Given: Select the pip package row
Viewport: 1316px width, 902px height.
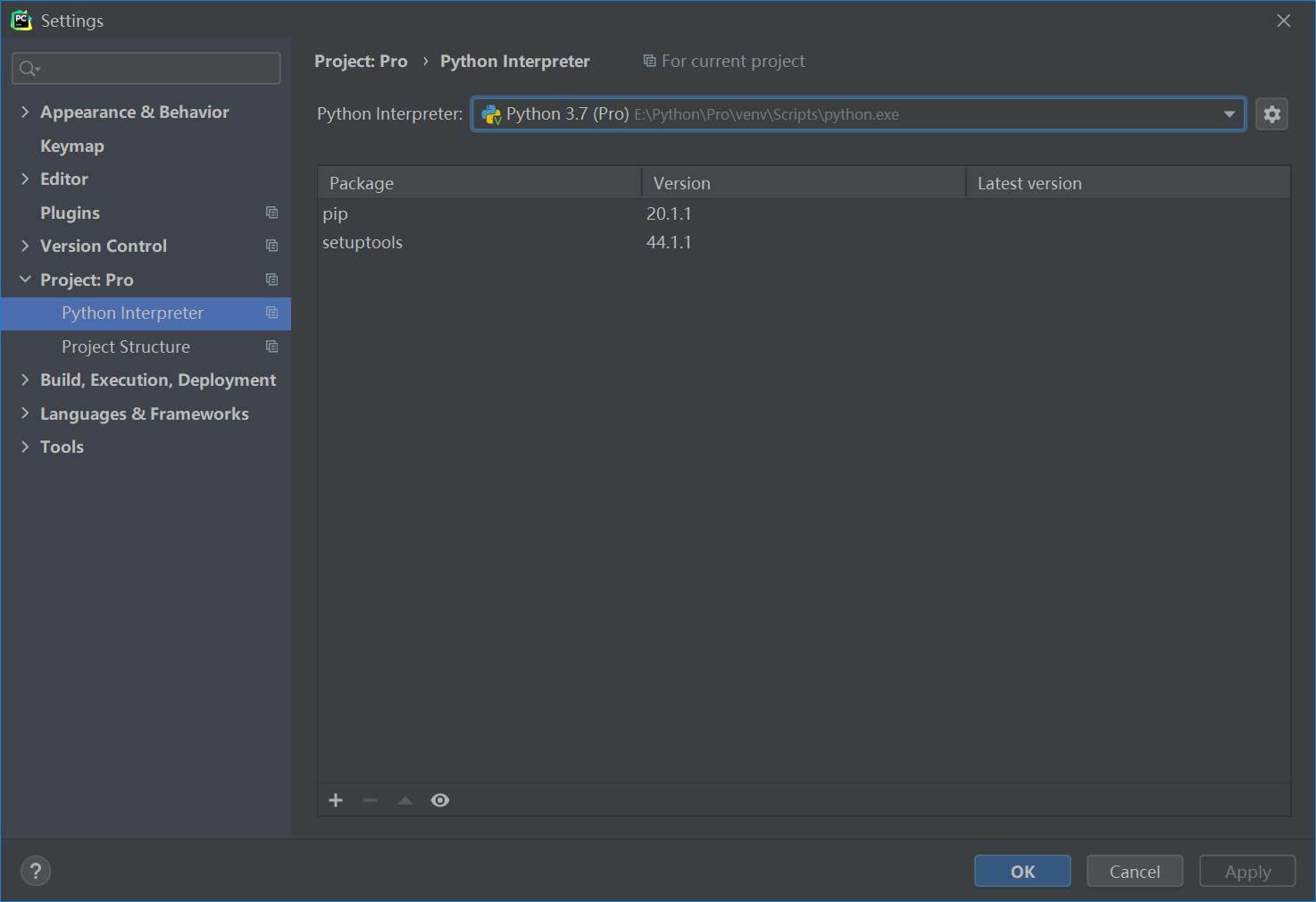Looking at the screenshot, I should click(804, 213).
